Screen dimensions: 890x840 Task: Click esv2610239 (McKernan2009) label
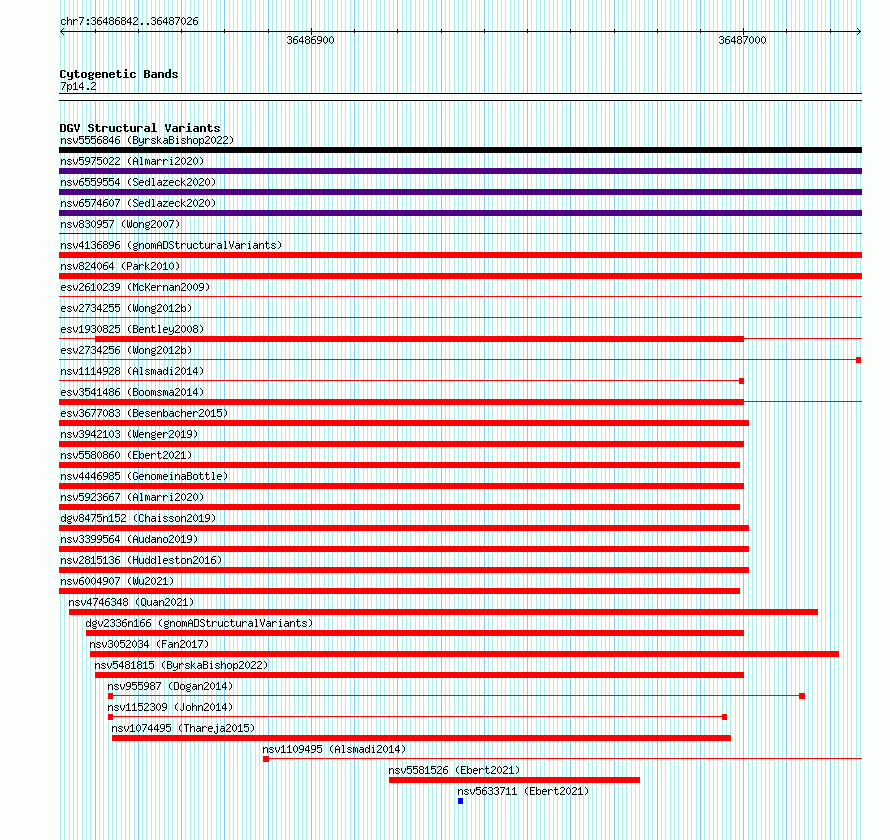coord(135,287)
